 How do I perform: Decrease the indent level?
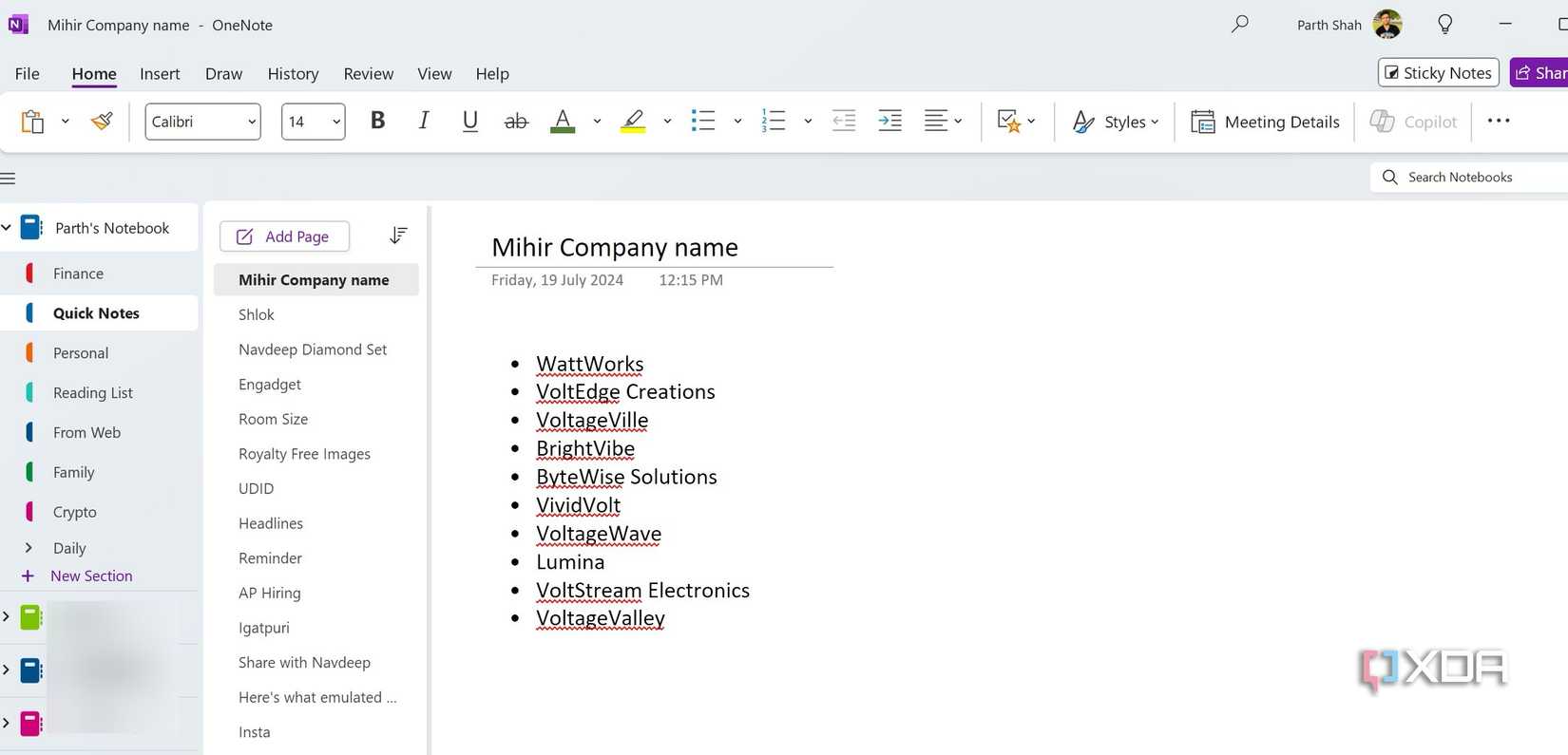coord(844,122)
